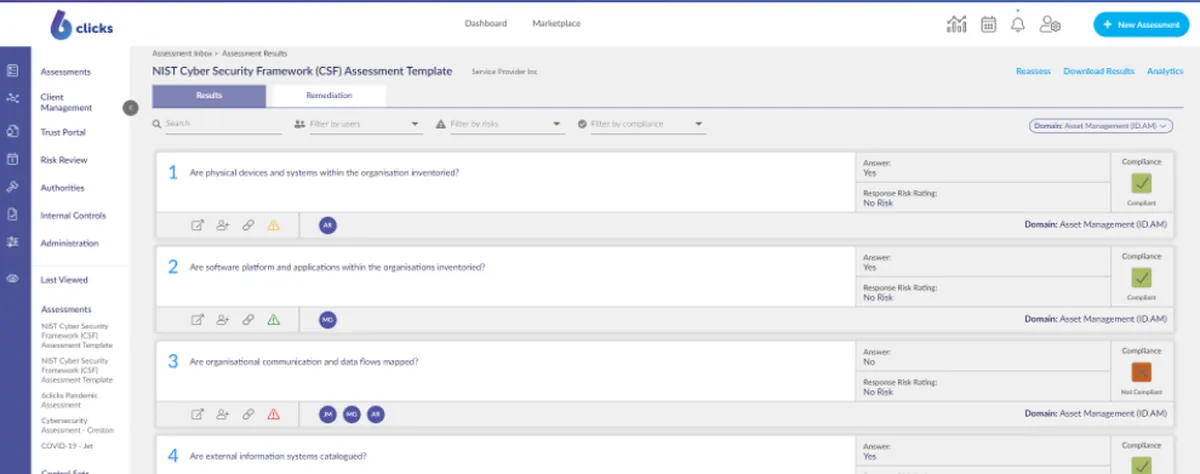
Task: Click the Search input field
Action: point(217,124)
